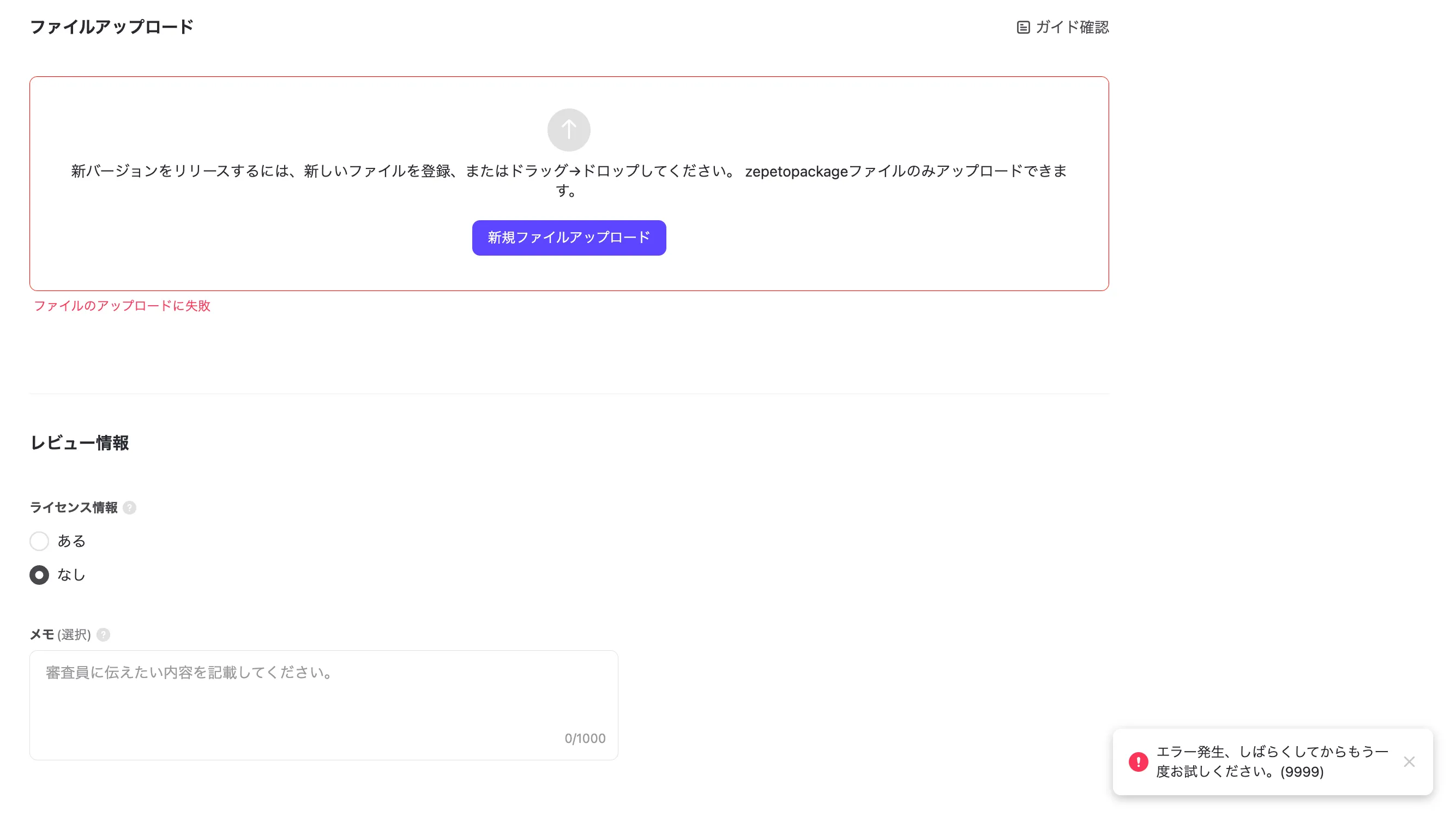Click the ライセンス情報 label
1456x817 pixels.
pos(74,507)
